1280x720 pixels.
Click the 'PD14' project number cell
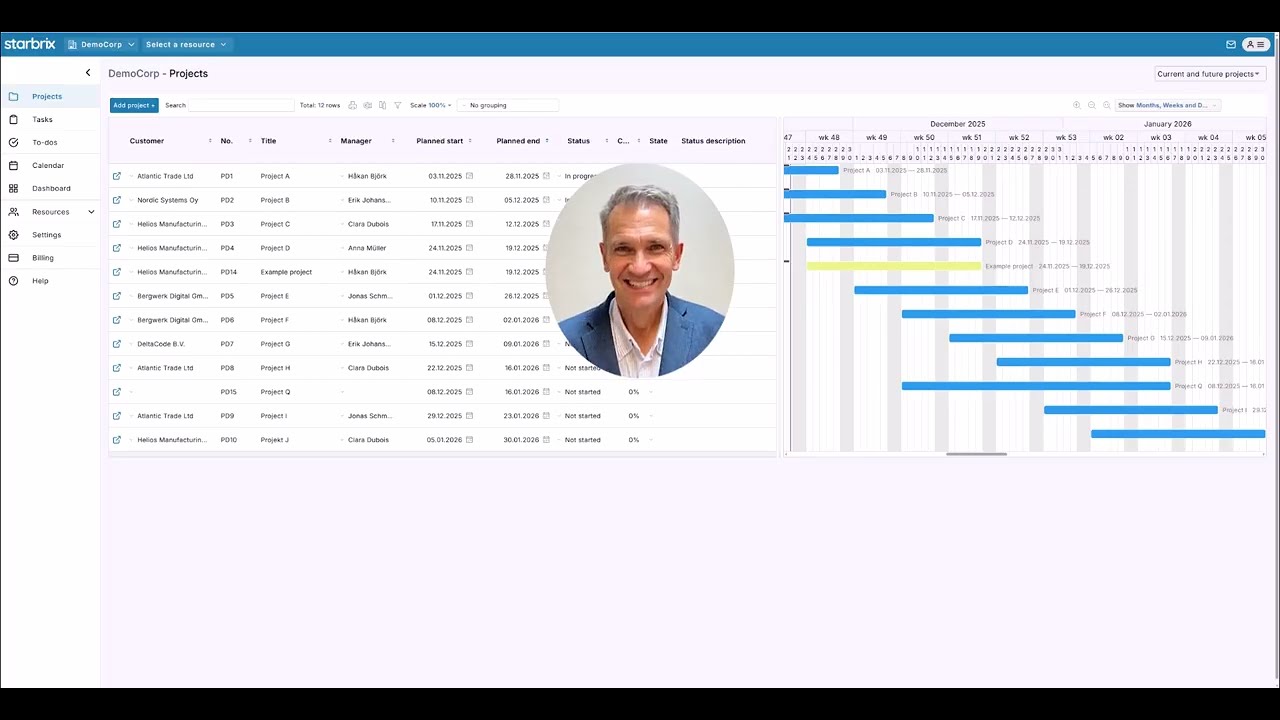point(229,272)
